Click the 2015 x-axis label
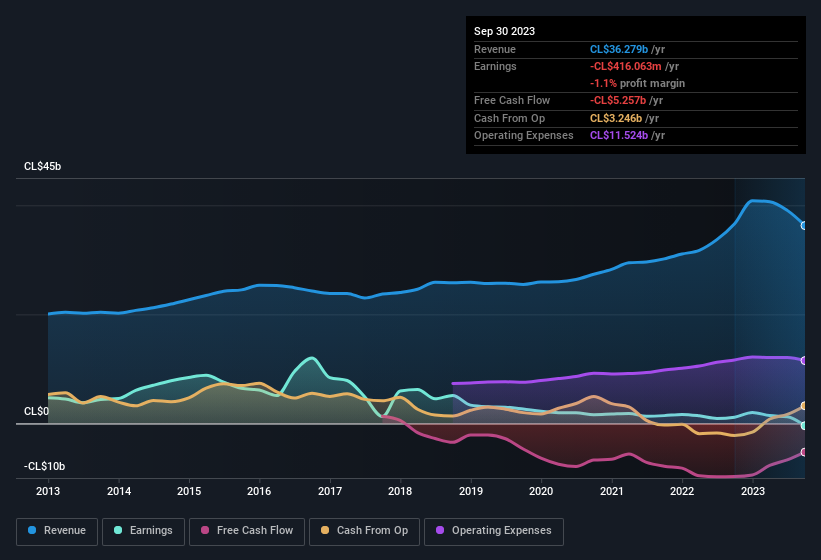 pyautogui.click(x=189, y=491)
